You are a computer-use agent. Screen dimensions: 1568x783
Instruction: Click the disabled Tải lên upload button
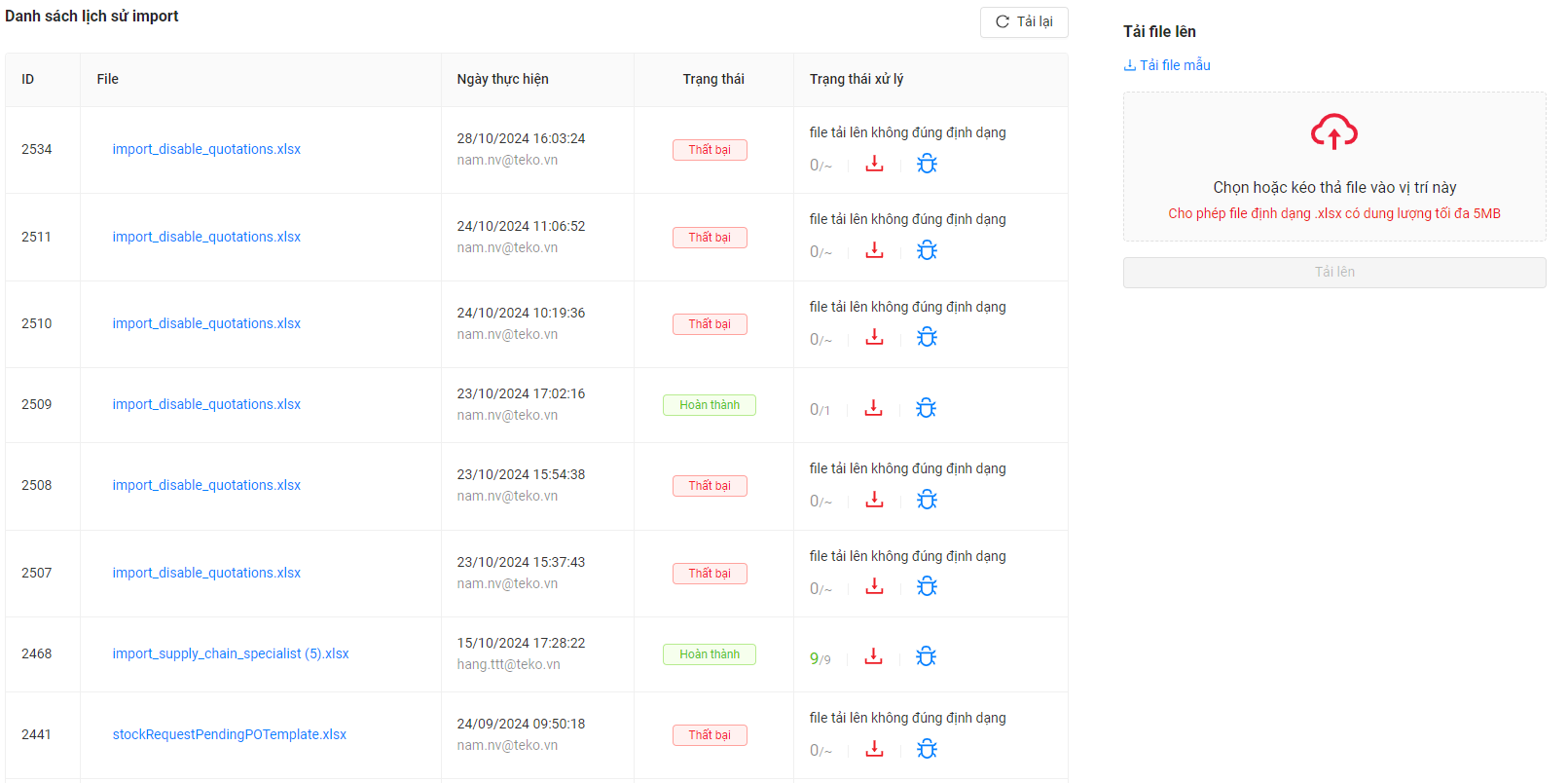coord(1334,272)
